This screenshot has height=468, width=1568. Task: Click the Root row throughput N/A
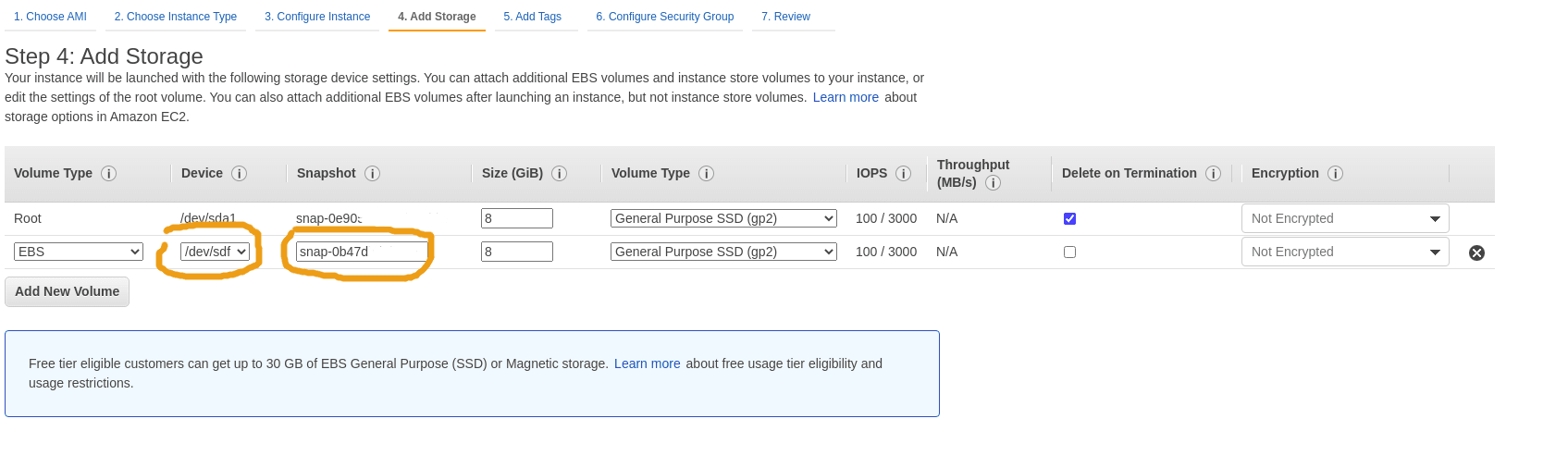point(947,218)
